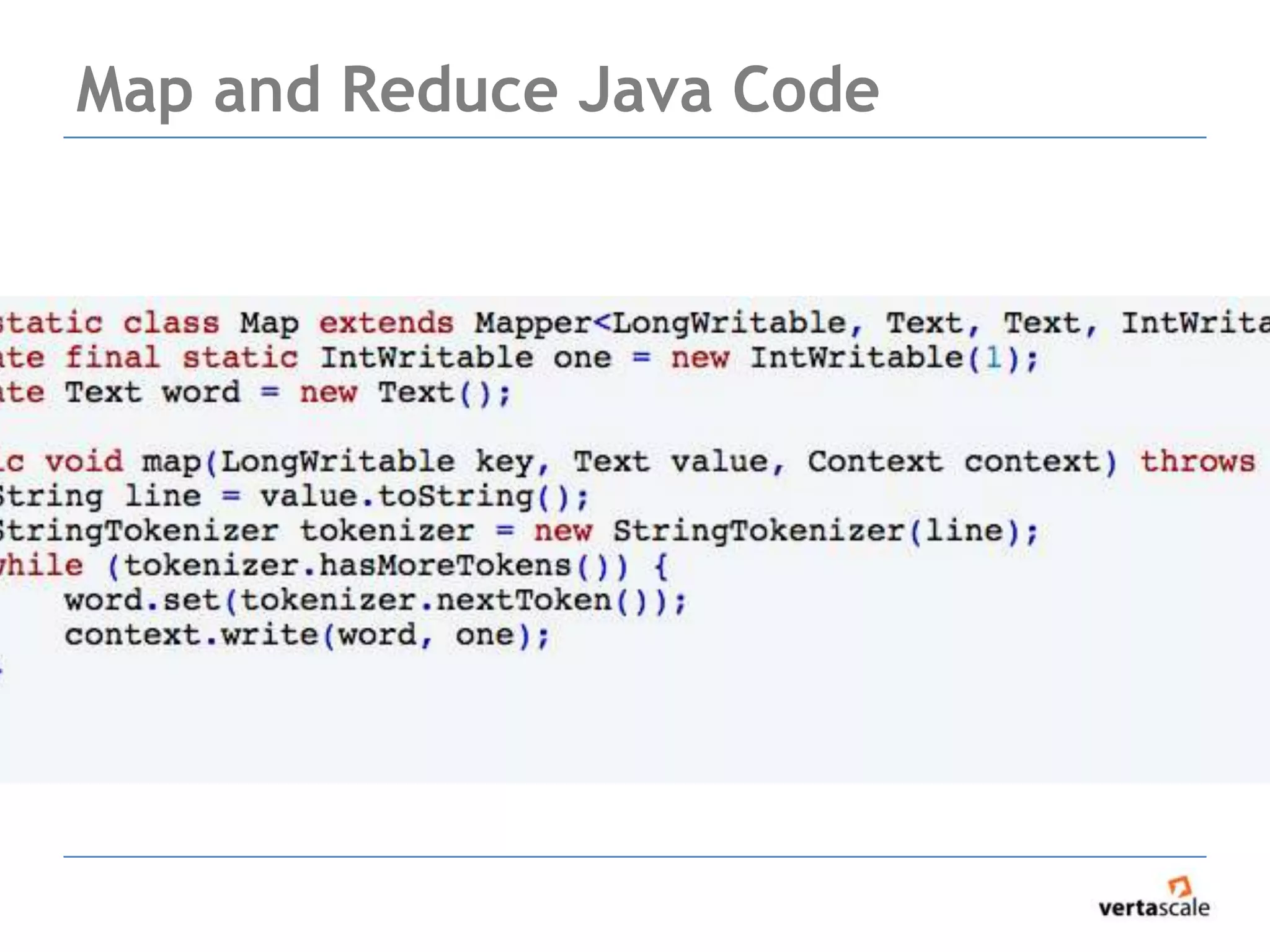This screenshot has height=952, width=1270.
Task: Click the line 'String line = value.toString();'
Action: 294,497
